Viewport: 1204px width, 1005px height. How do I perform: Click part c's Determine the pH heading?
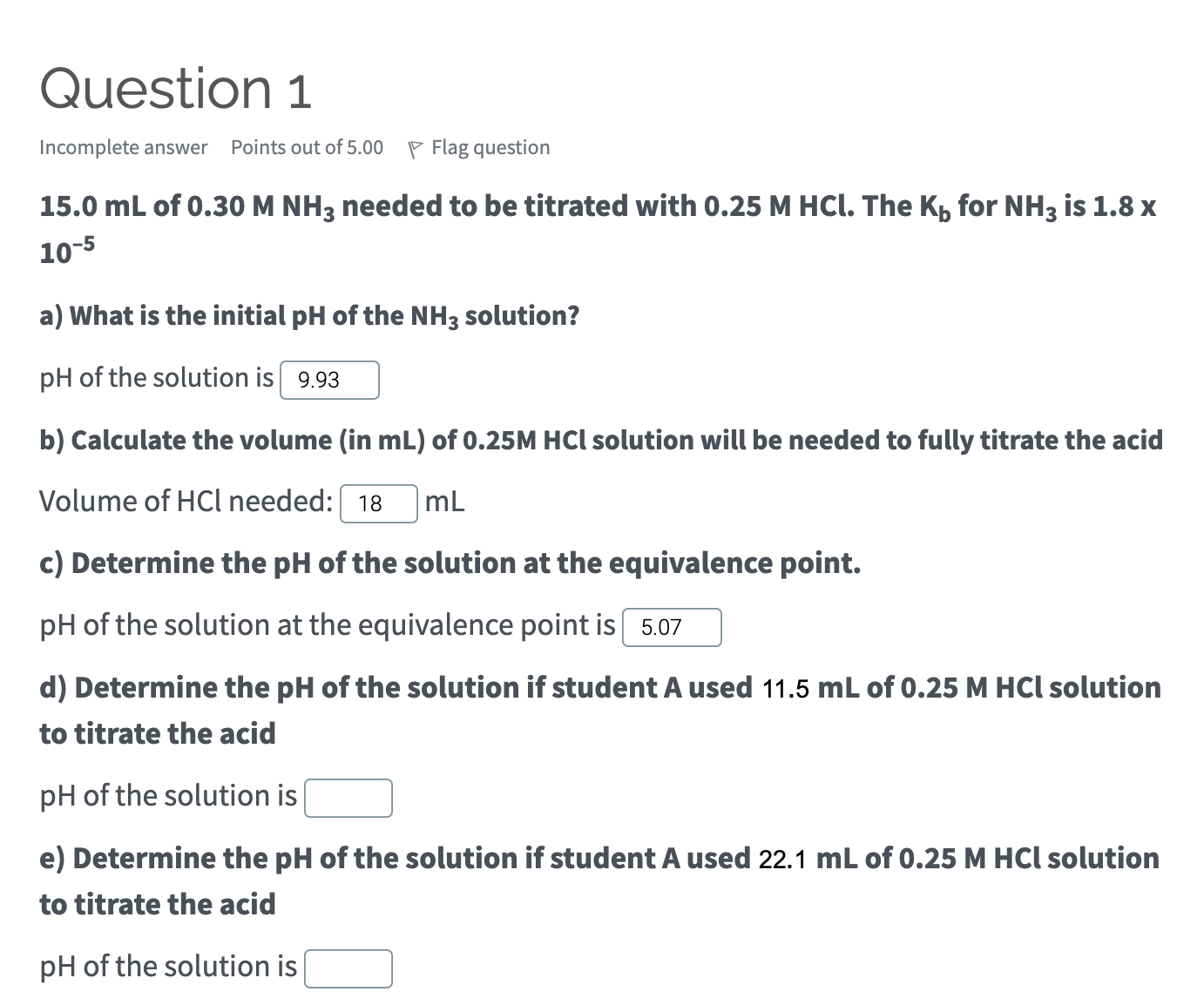click(x=450, y=563)
